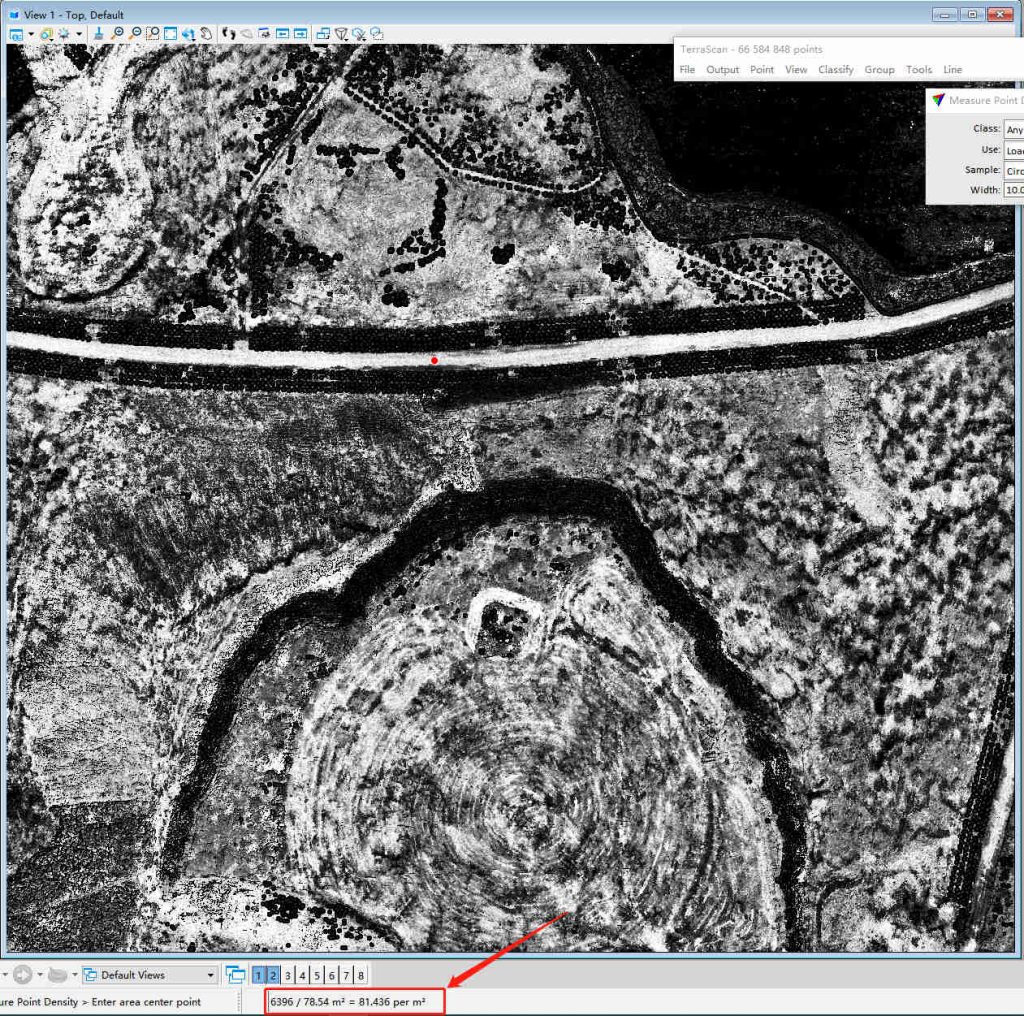Open the Class dropdown showing Any
Image resolution: width=1024 pixels, height=1016 pixels.
(x=1014, y=128)
